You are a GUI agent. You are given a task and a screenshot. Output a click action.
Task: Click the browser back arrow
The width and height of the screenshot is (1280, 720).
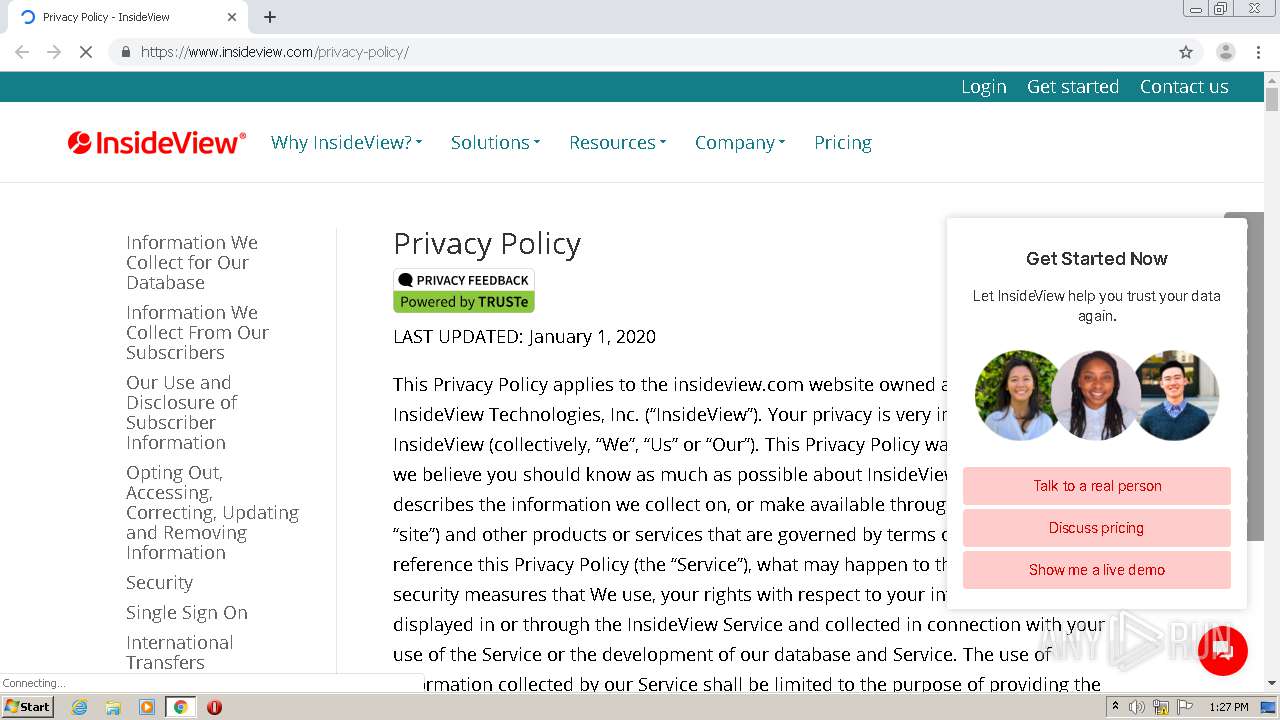(22, 52)
